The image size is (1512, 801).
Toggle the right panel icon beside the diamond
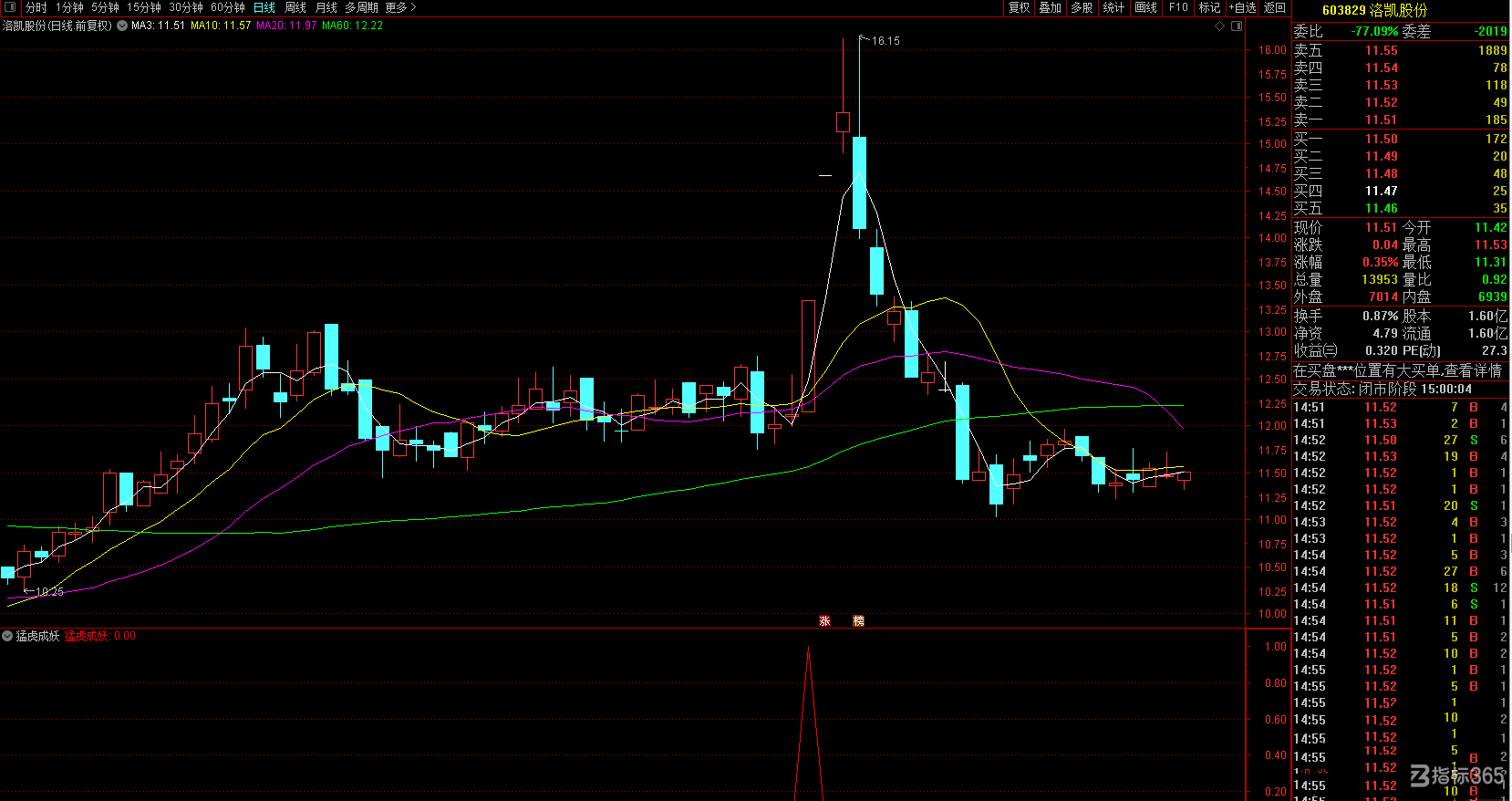[x=1237, y=26]
